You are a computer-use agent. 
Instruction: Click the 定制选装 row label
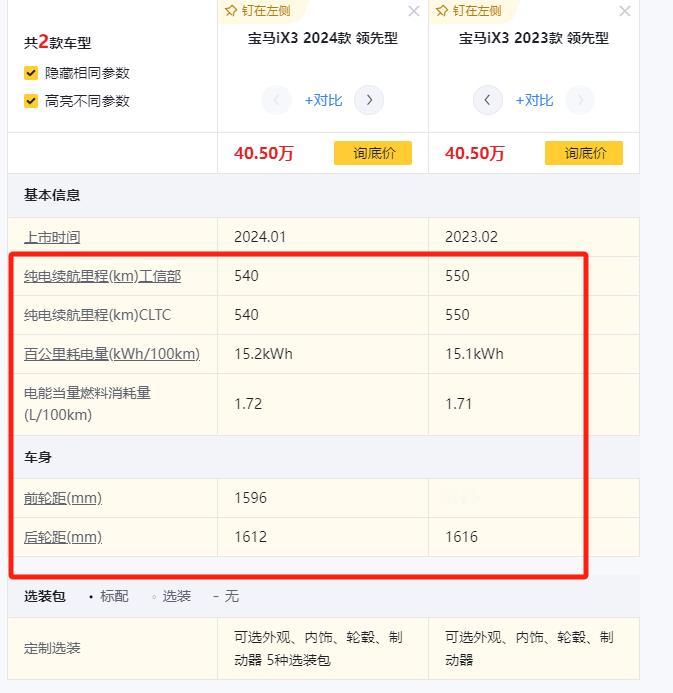(x=52, y=648)
